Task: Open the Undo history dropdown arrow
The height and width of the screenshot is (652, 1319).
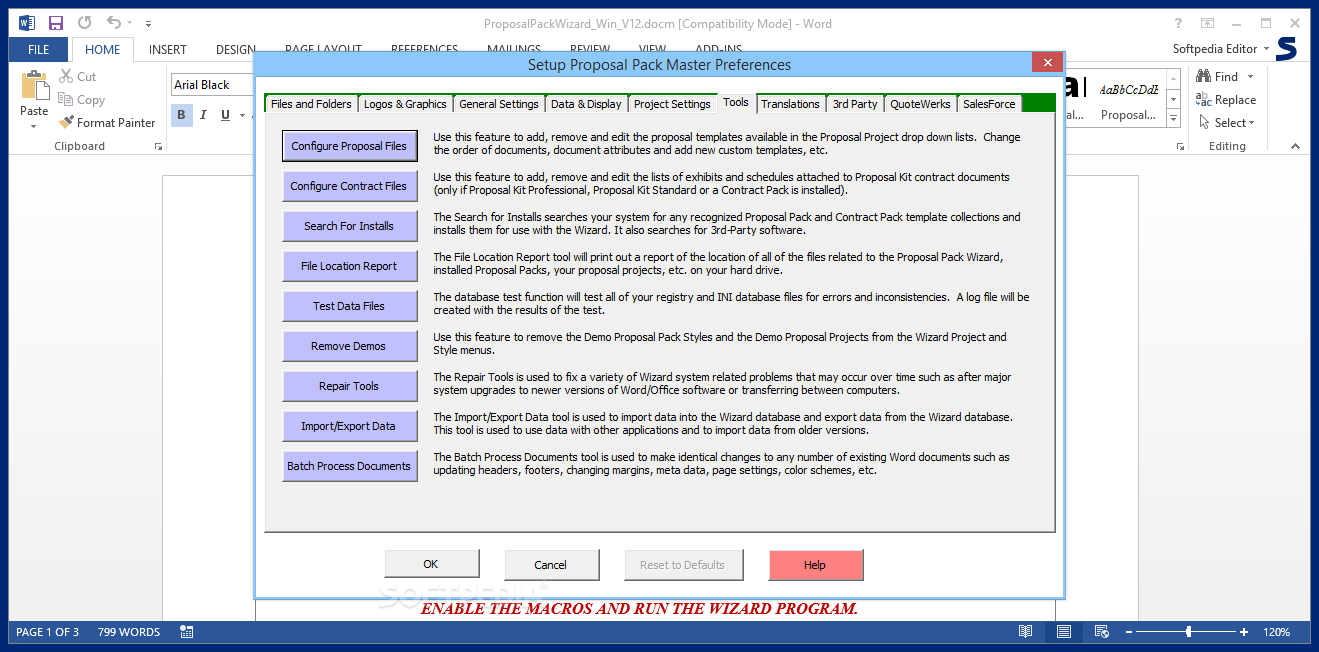Action: (x=130, y=22)
